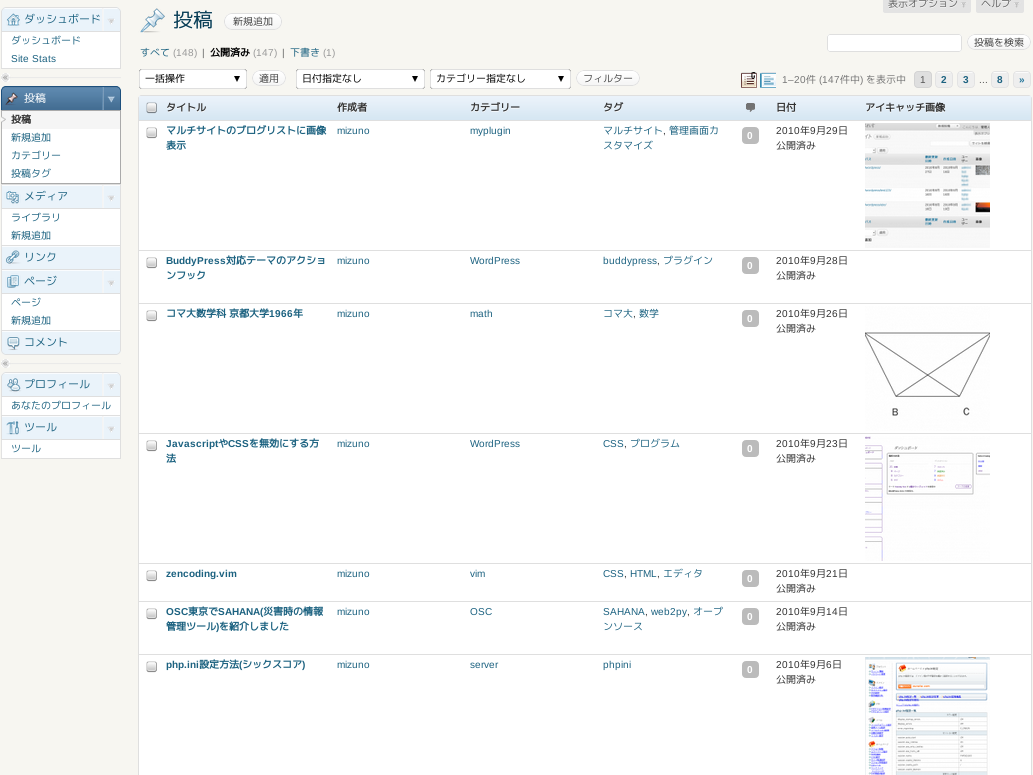Click the collapse arrow below コメント menu
Viewport: 1033px width, 775px height.
click(5, 363)
